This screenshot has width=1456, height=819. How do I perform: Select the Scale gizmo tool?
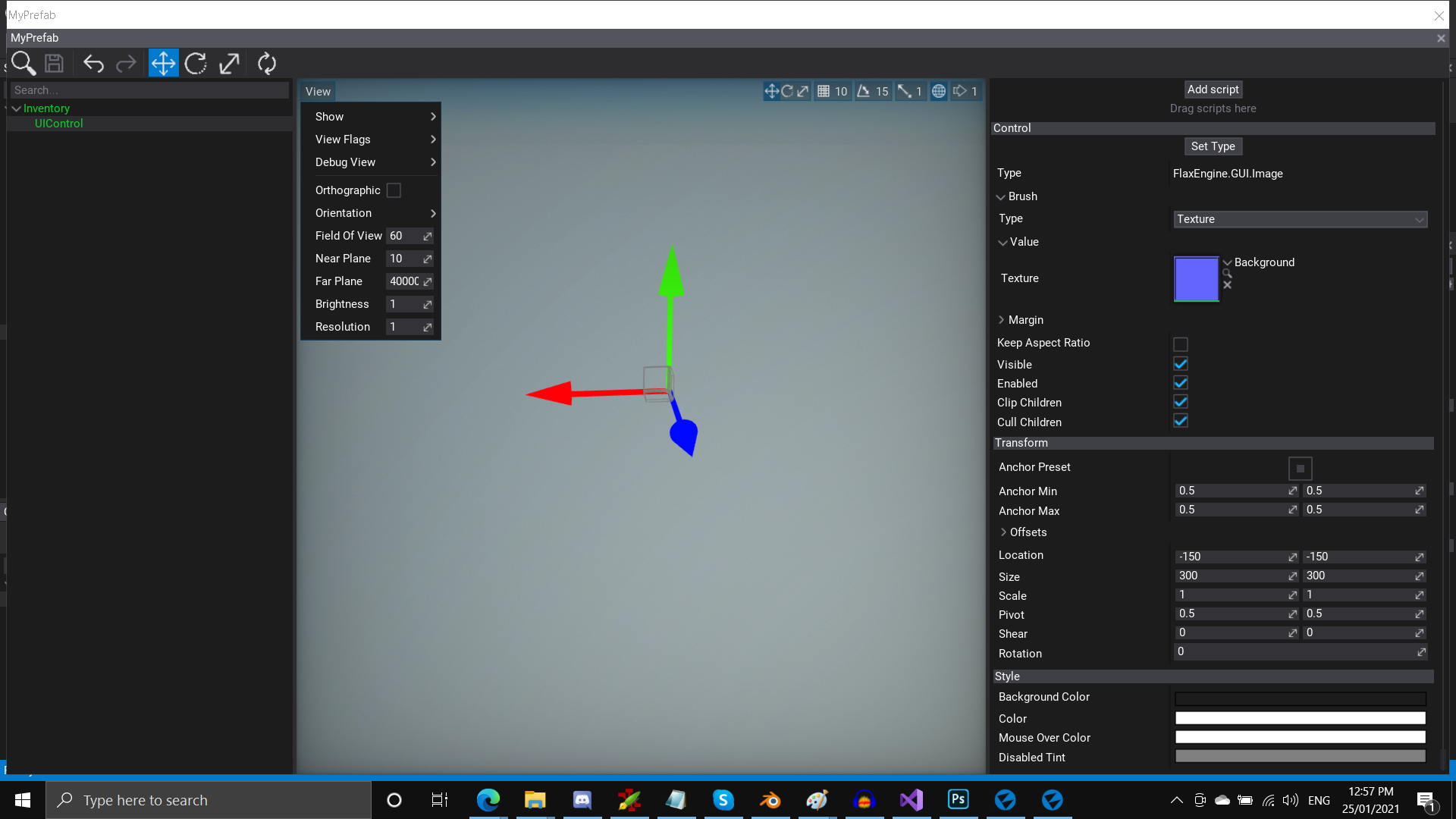(x=229, y=63)
